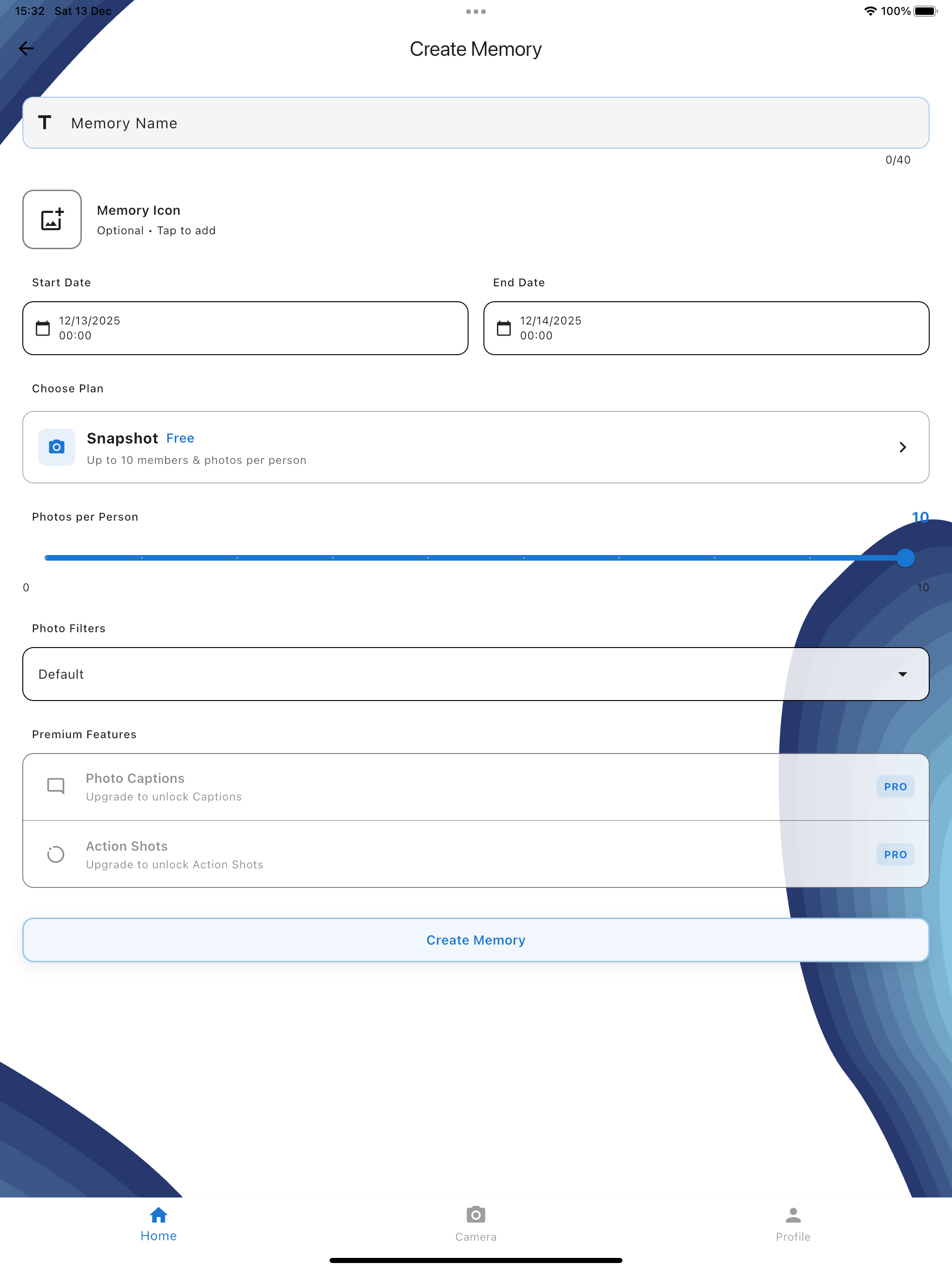The width and height of the screenshot is (952, 1270).
Task: Click the Action Shots circular icon
Action: [56, 854]
